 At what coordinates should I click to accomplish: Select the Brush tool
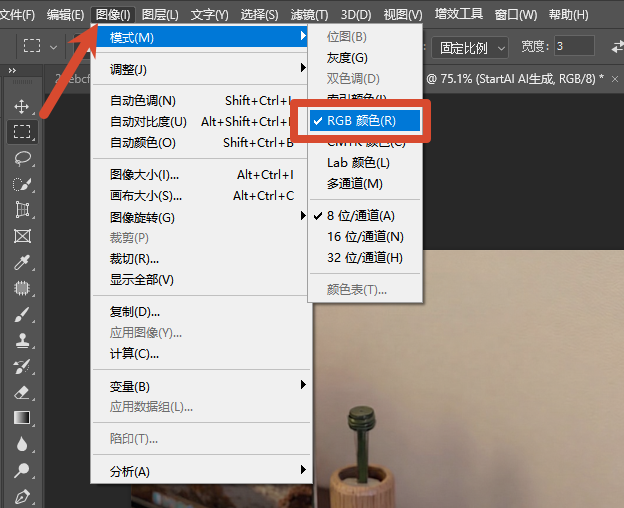(x=21, y=314)
